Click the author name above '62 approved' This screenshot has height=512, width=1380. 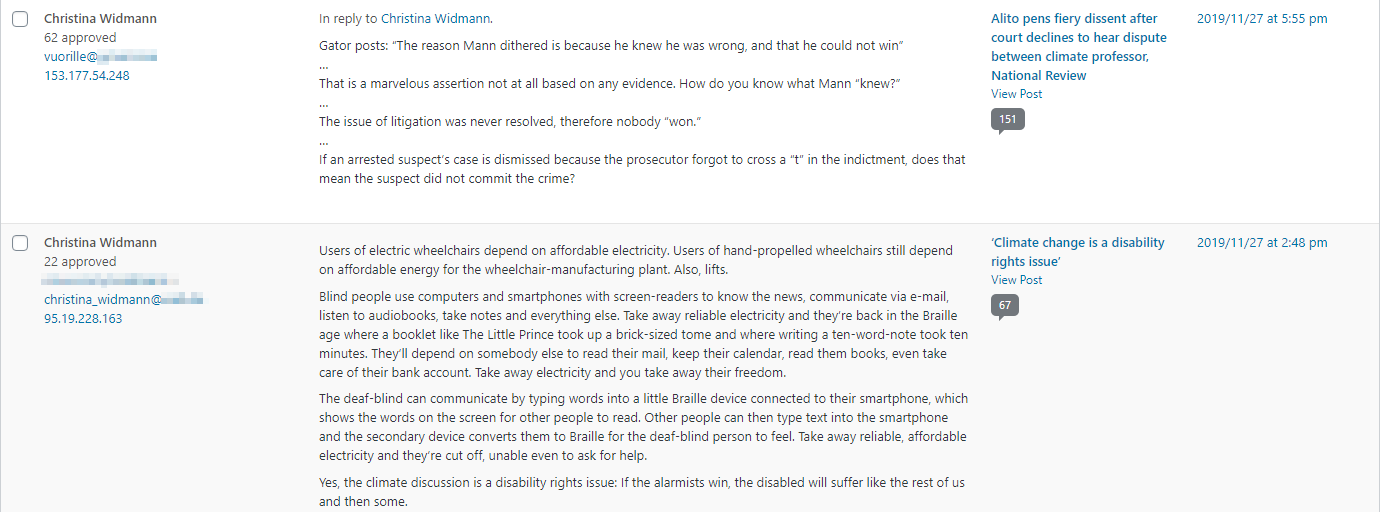coord(100,18)
